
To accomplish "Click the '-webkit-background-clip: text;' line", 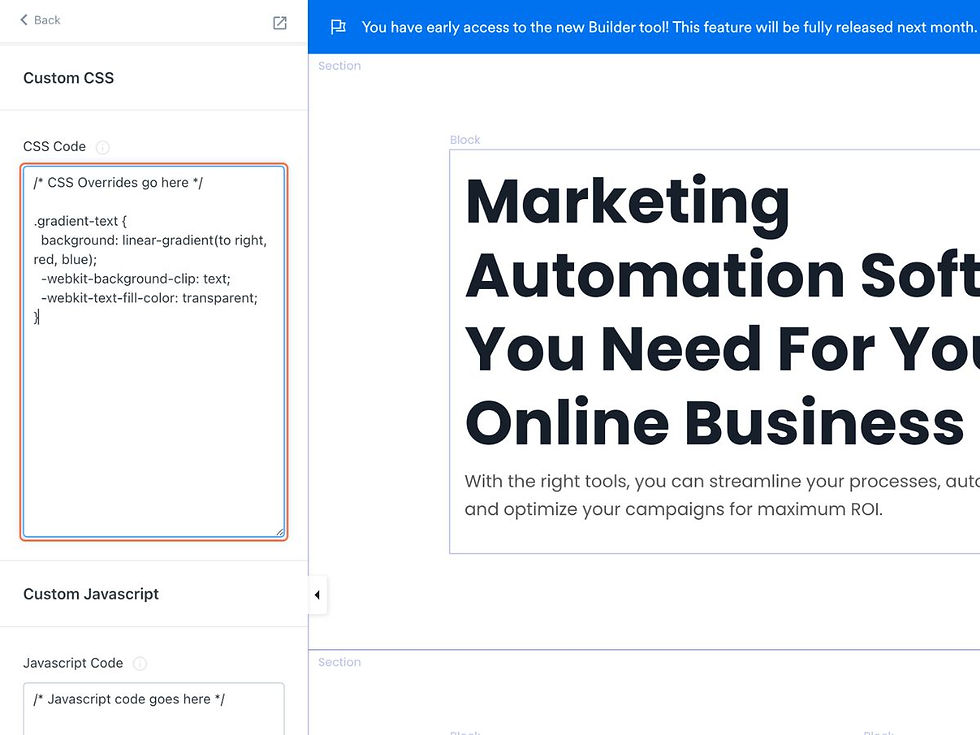I will pos(136,279).
